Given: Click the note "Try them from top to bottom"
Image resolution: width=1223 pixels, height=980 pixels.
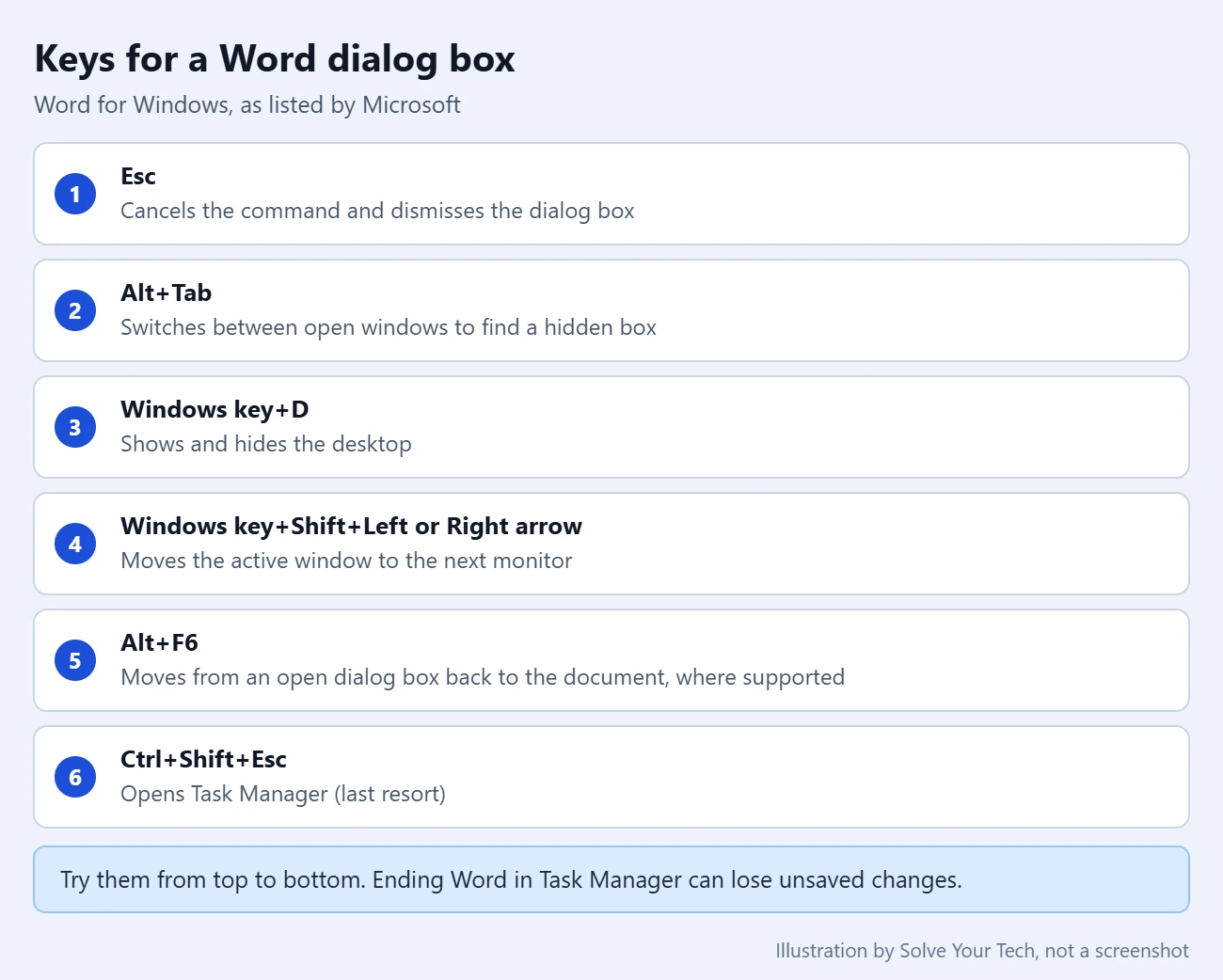Looking at the screenshot, I should [x=611, y=879].
